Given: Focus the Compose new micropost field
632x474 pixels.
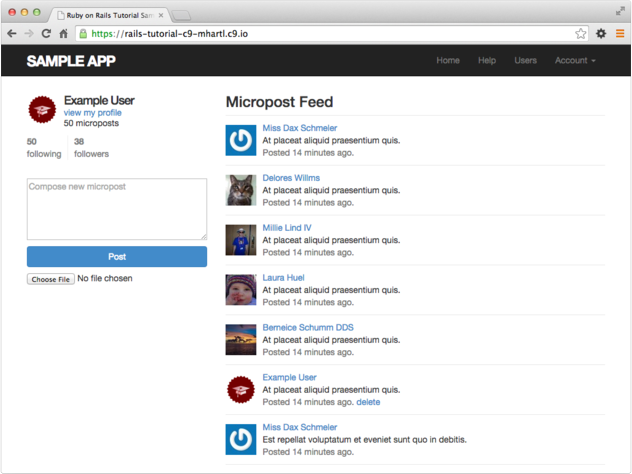Looking at the screenshot, I should 116,208.
